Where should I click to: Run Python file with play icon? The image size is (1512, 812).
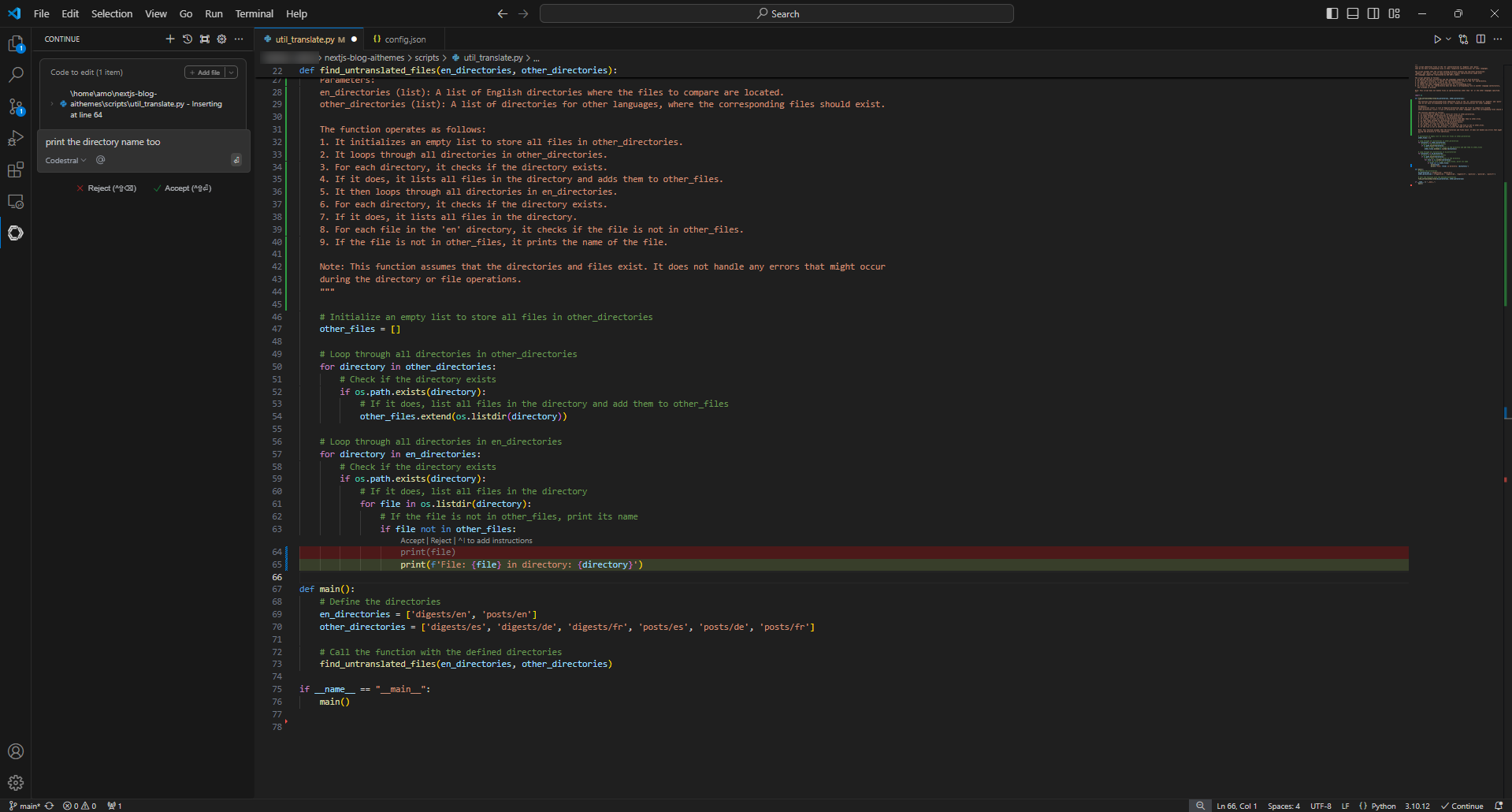[1437, 39]
